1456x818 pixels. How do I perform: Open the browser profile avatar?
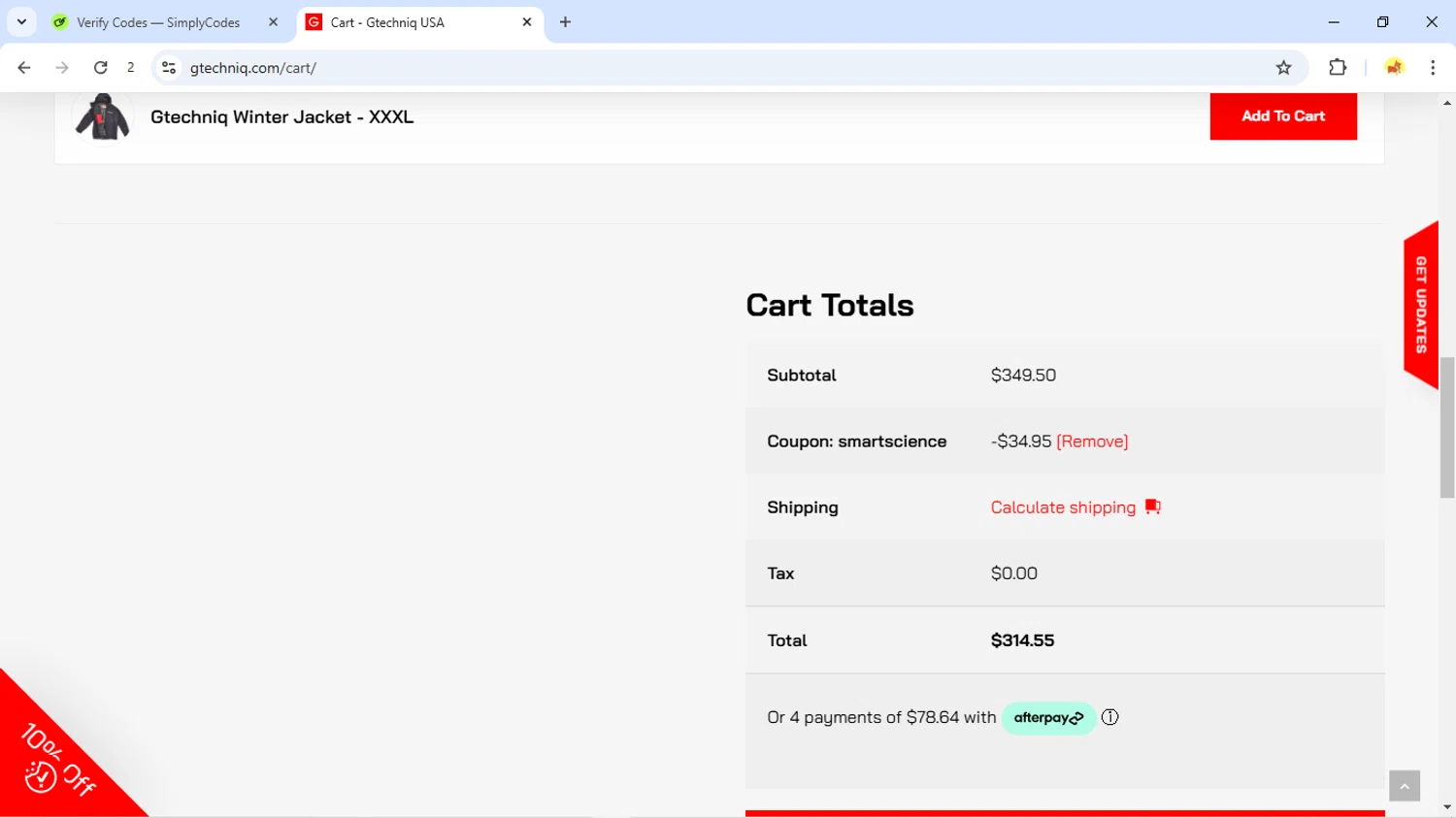tap(1394, 68)
